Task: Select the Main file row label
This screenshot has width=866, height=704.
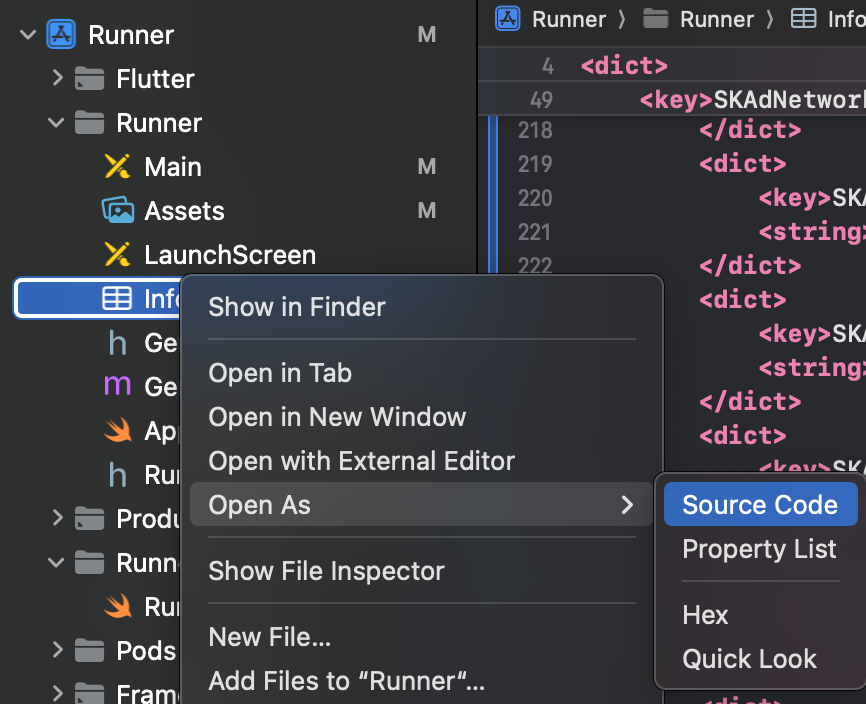Action: pos(173,167)
